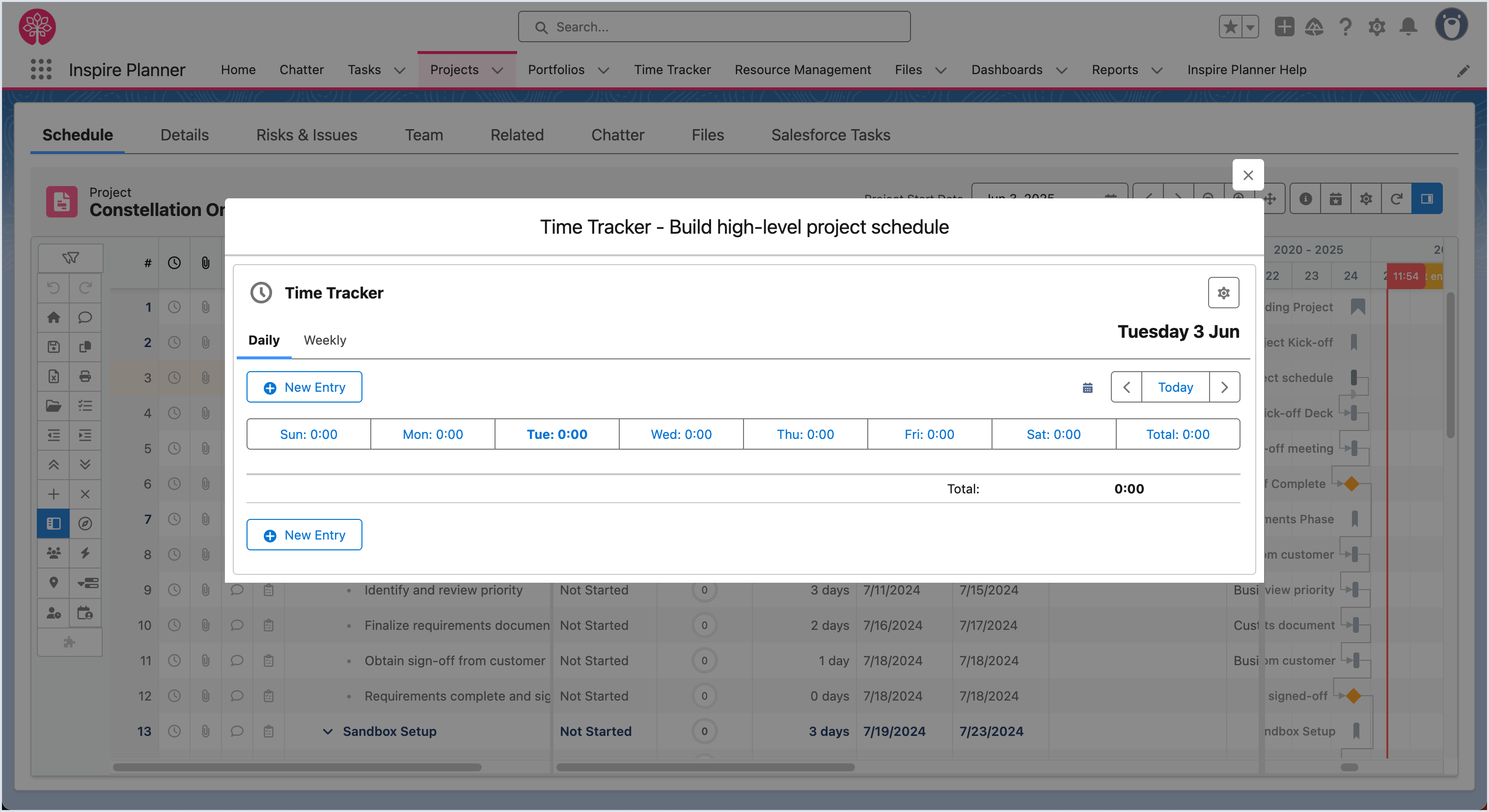1489x812 pixels.
Task: Go to previous day arrow button
Action: [x=1126, y=387]
